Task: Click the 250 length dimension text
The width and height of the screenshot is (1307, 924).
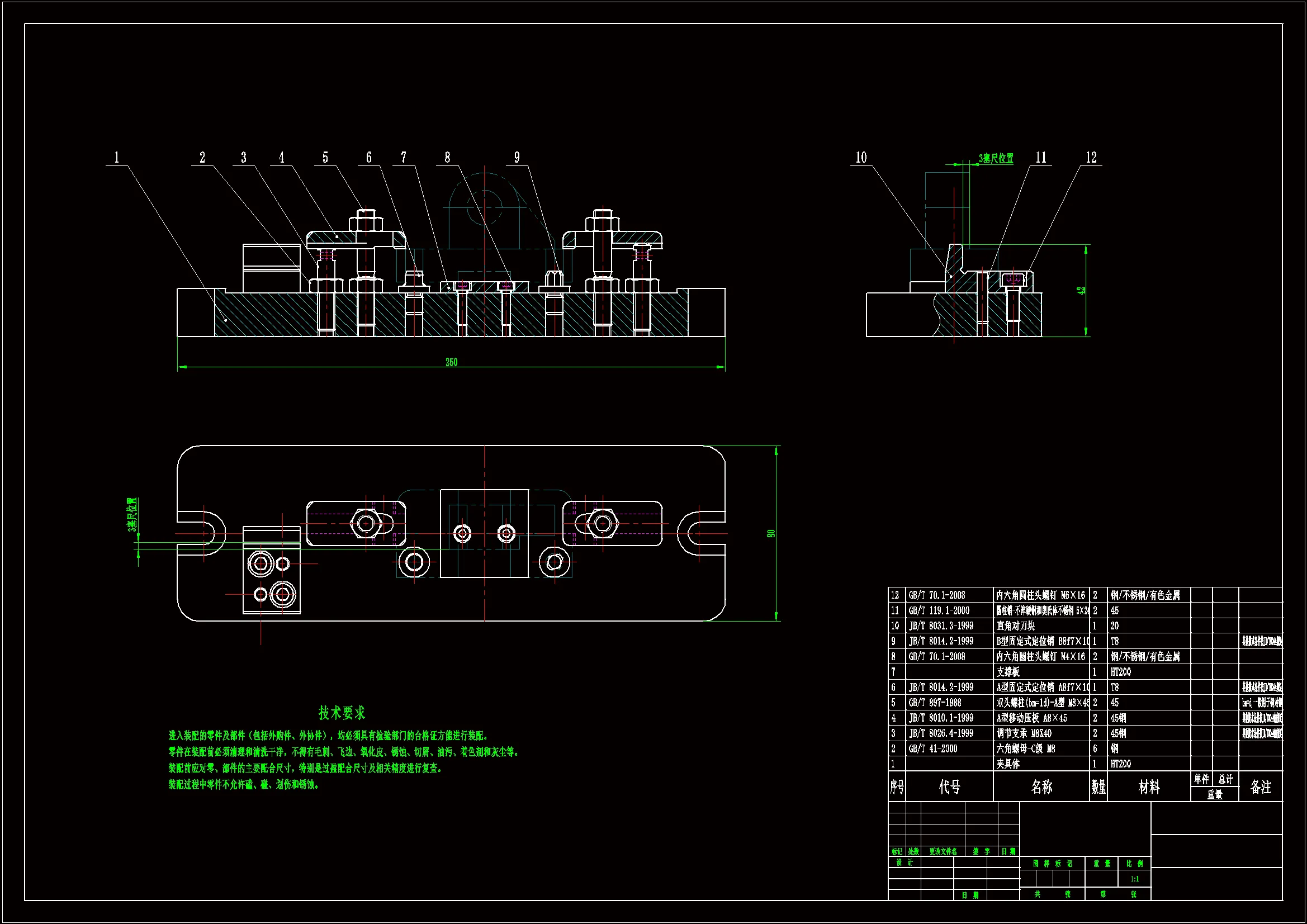Action: coord(452,362)
